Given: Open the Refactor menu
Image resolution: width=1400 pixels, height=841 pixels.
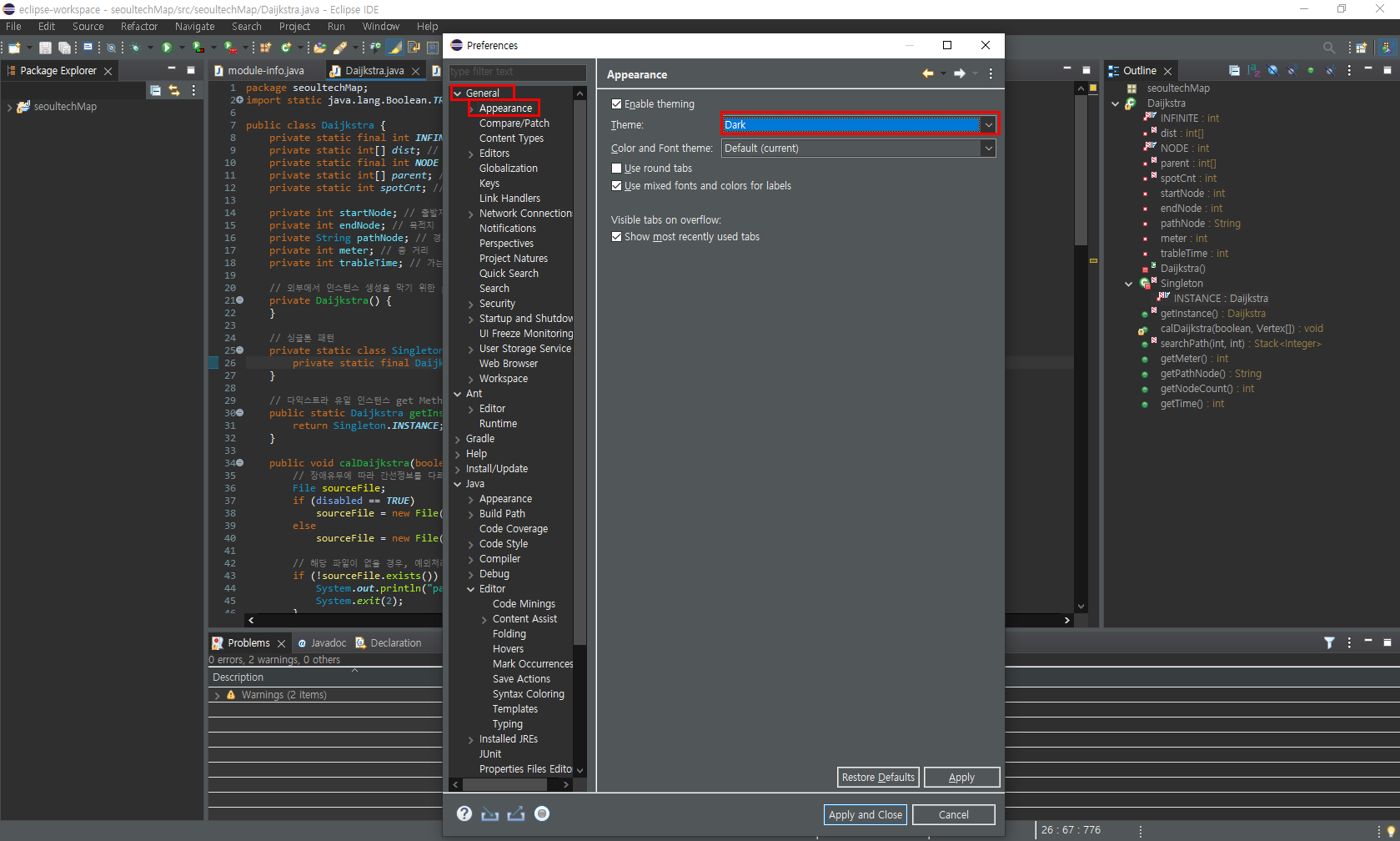Looking at the screenshot, I should (x=139, y=27).
